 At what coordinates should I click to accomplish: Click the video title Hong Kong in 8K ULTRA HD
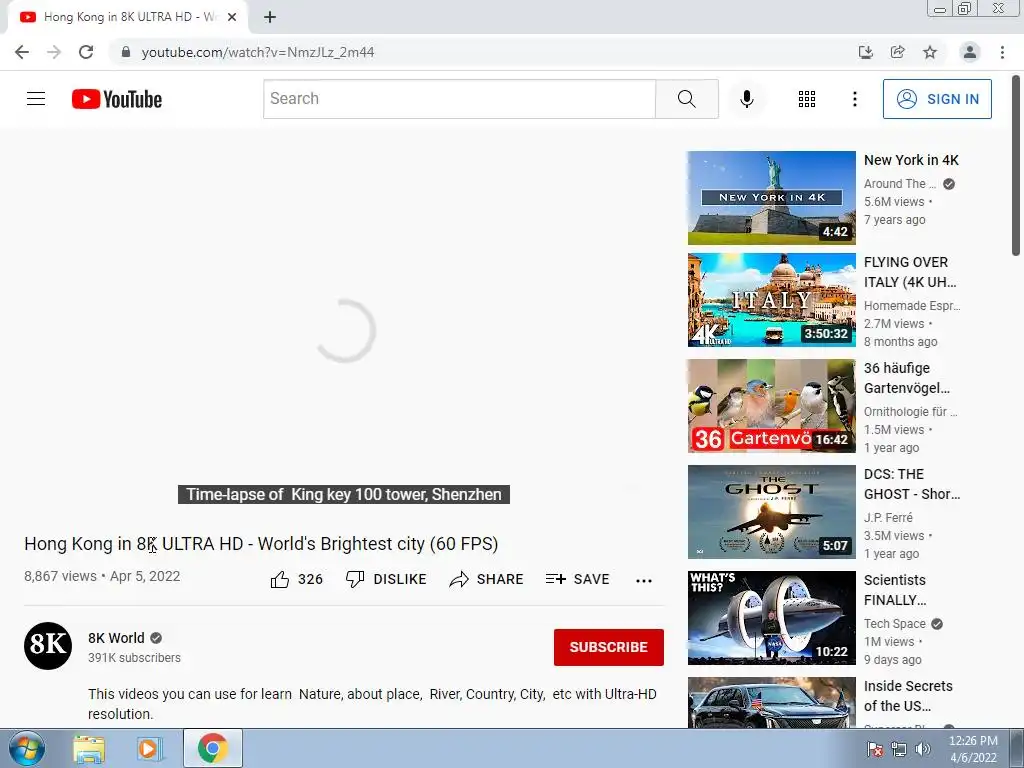click(x=261, y=543)
